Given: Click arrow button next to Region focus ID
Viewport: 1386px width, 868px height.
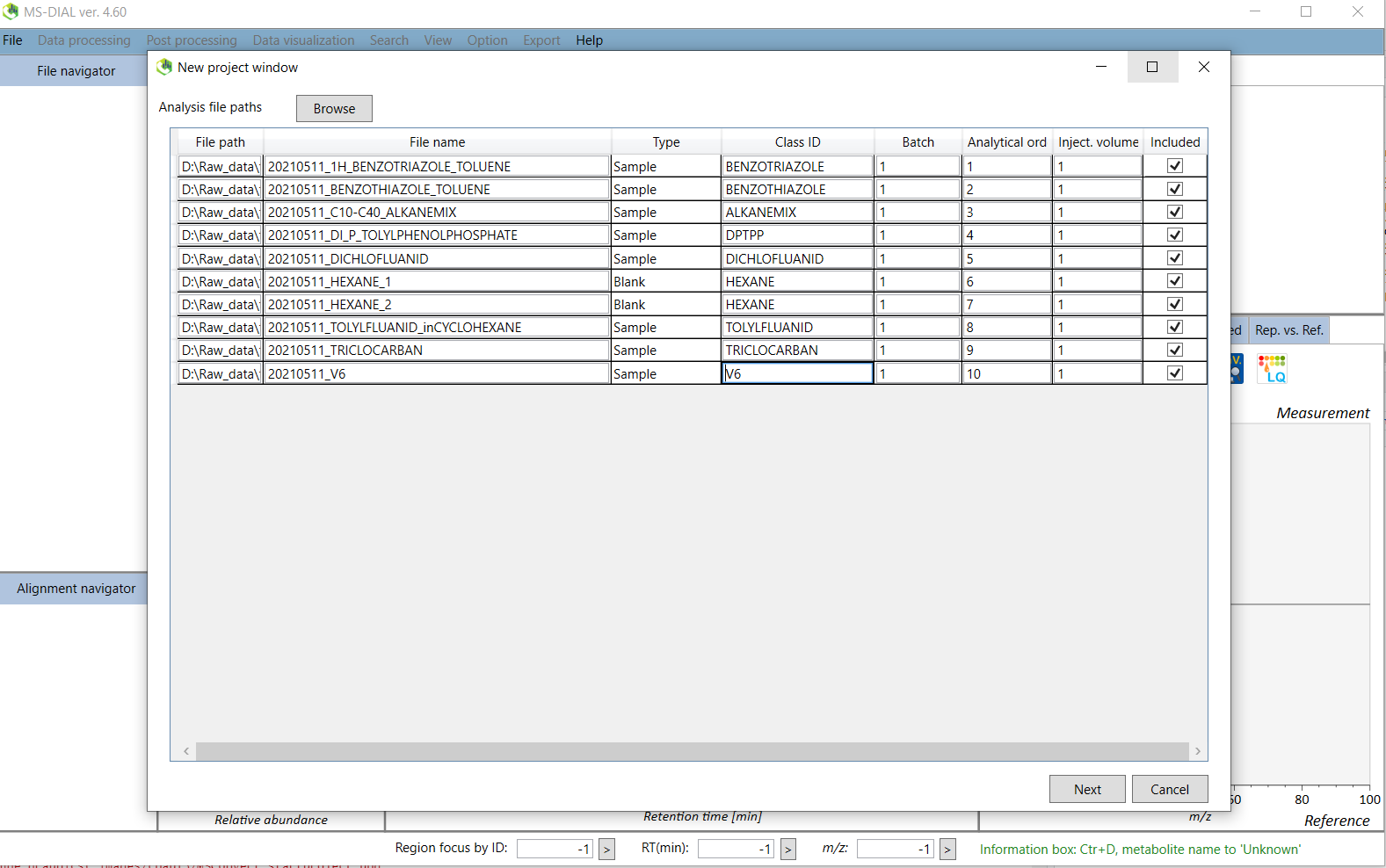Looking at the screenshot, I should point(606,849).
